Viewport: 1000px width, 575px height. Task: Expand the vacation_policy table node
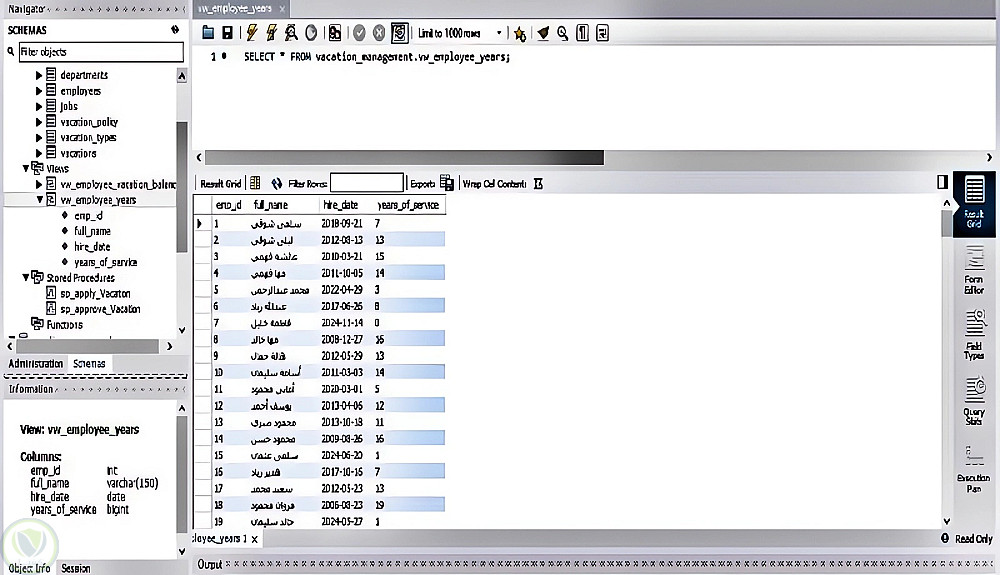[39, 122]
